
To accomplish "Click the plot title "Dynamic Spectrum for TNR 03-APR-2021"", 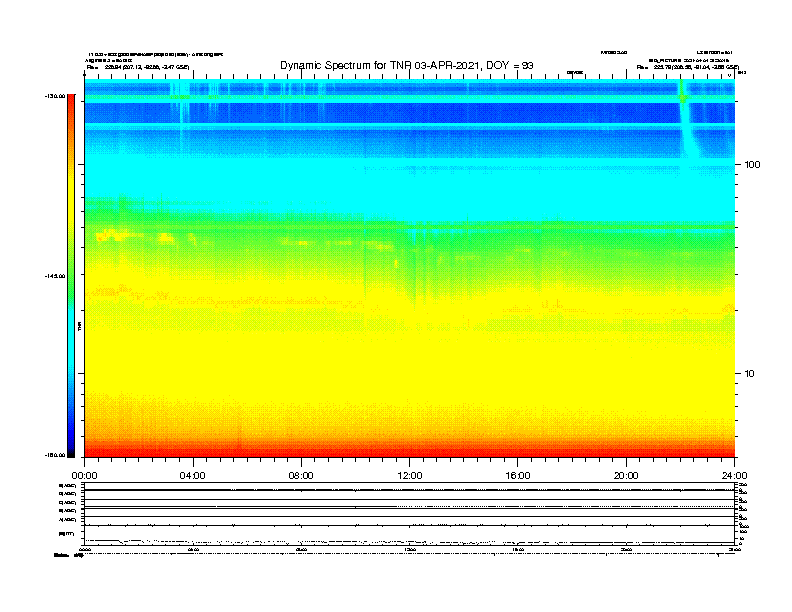I will click(x=380, y=65).
